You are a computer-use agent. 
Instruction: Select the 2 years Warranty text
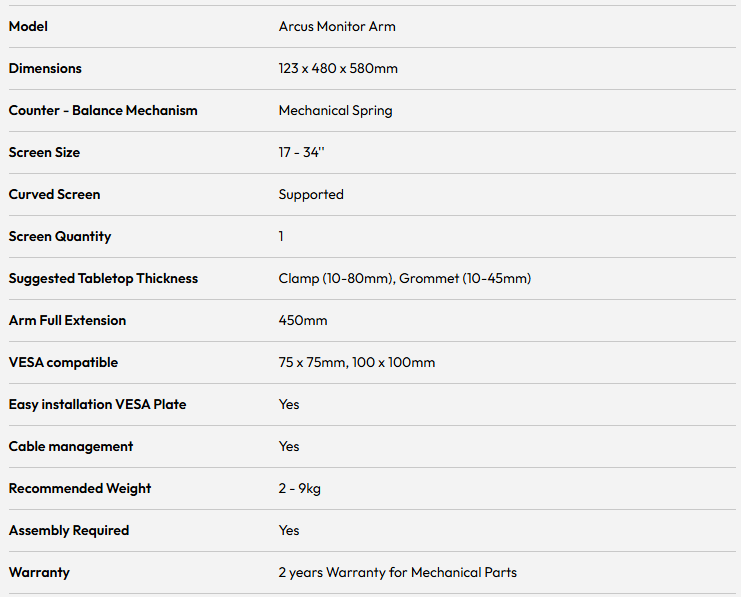pos(398,573)
